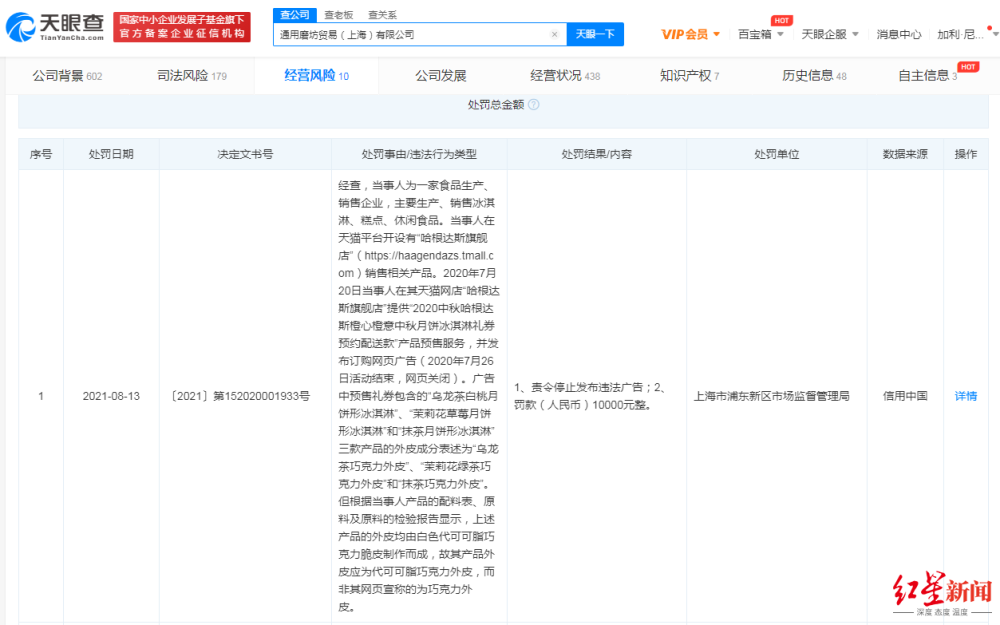Click the 处罚结果/内容 column header
Viewport: 1000px width, 625px height.
pyautogui.click(x=596, y=154)
